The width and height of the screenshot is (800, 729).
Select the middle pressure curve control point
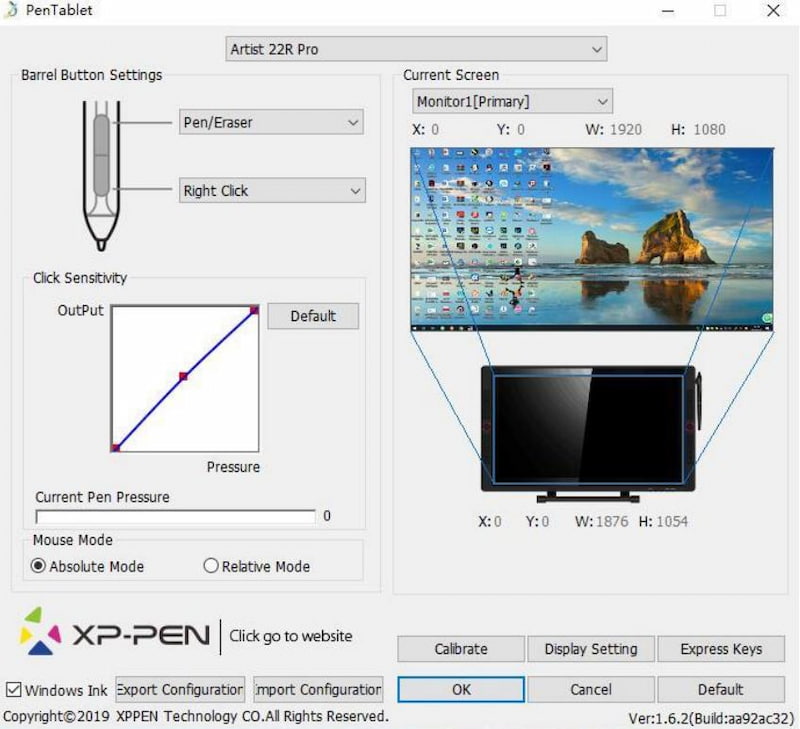(184, 376)
